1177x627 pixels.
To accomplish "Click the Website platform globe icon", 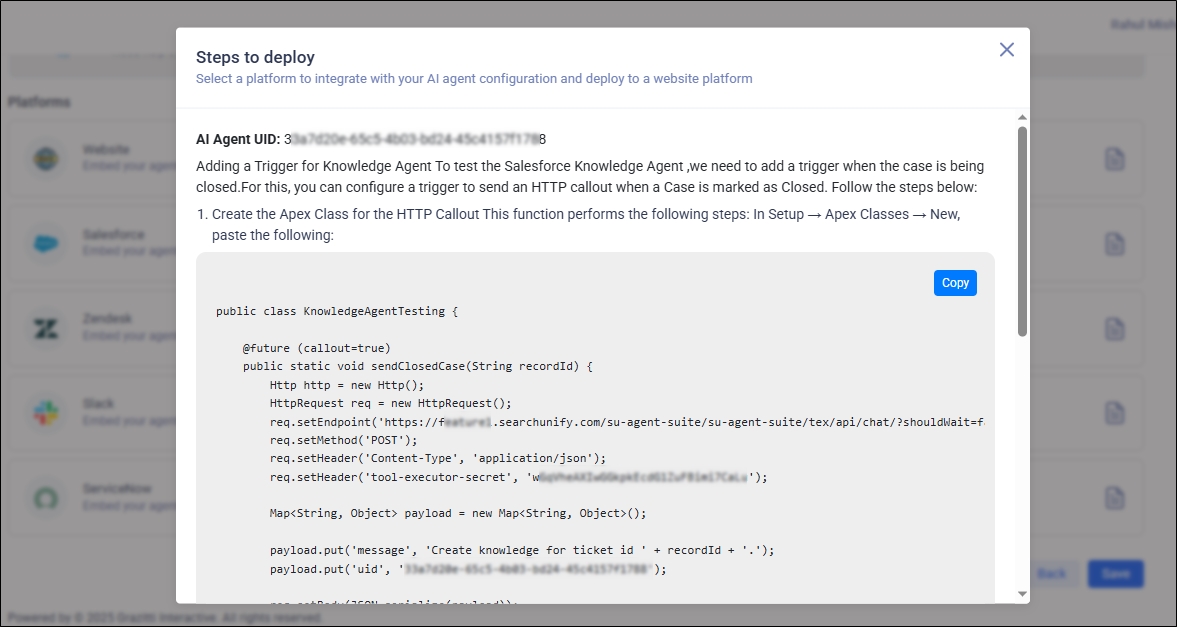I will tap(47, 158).
